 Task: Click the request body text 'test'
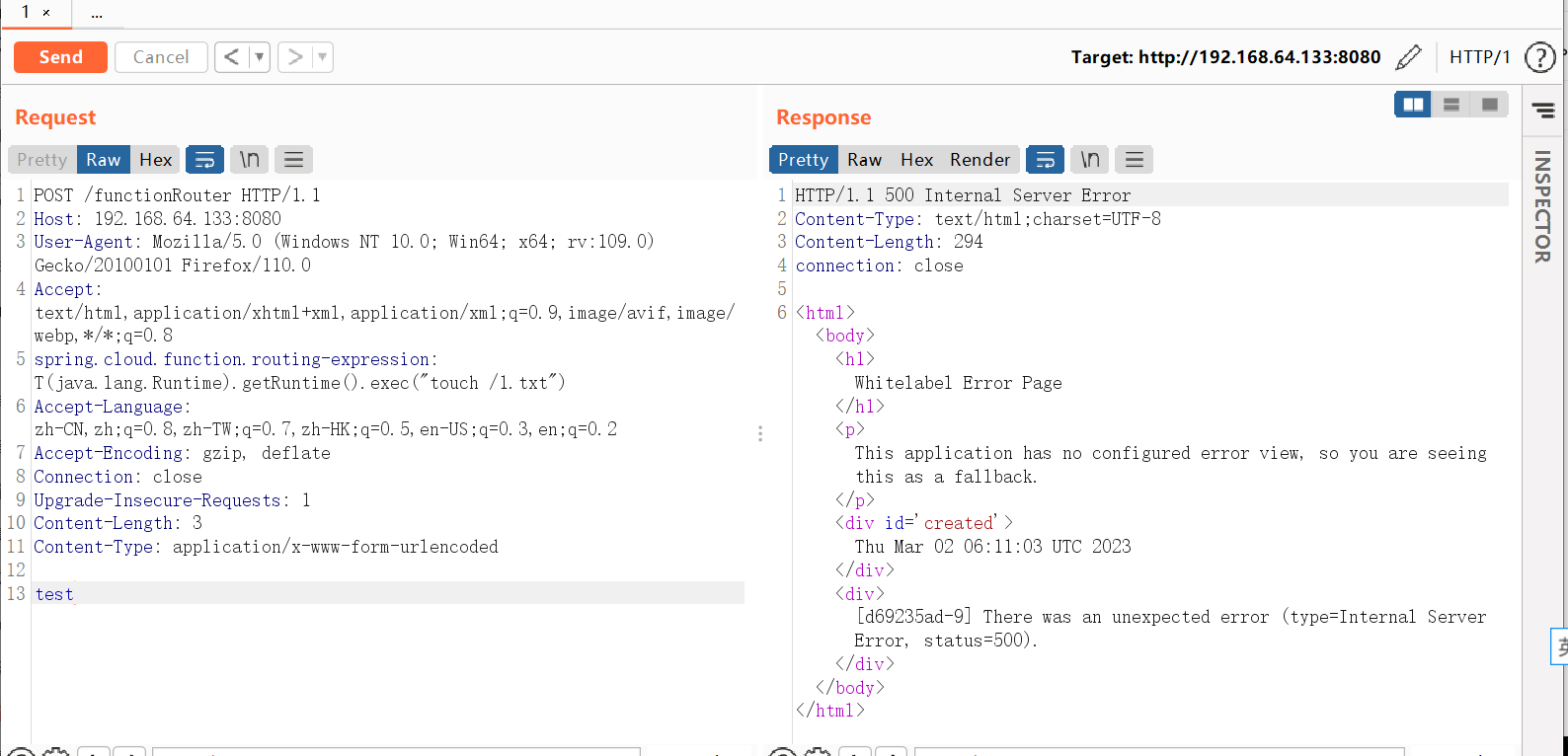click(x=54, y=594)
